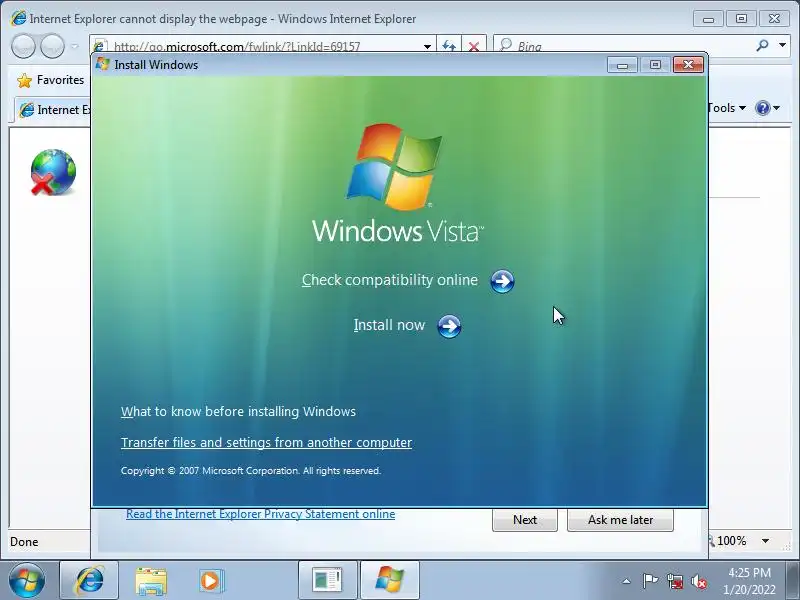
Task: Open the Favorites button with star
Action: click(51, 80)
